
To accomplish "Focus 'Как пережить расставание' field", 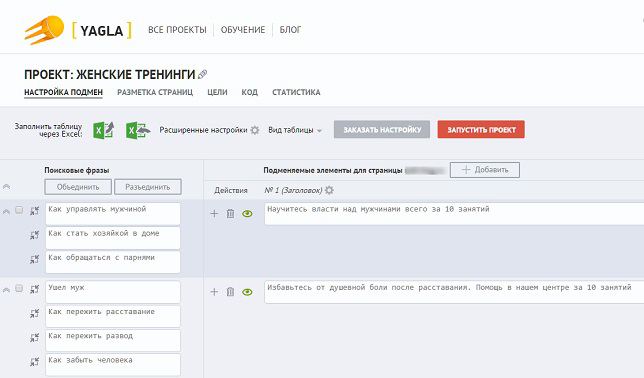I will click(x=113, y=316).
